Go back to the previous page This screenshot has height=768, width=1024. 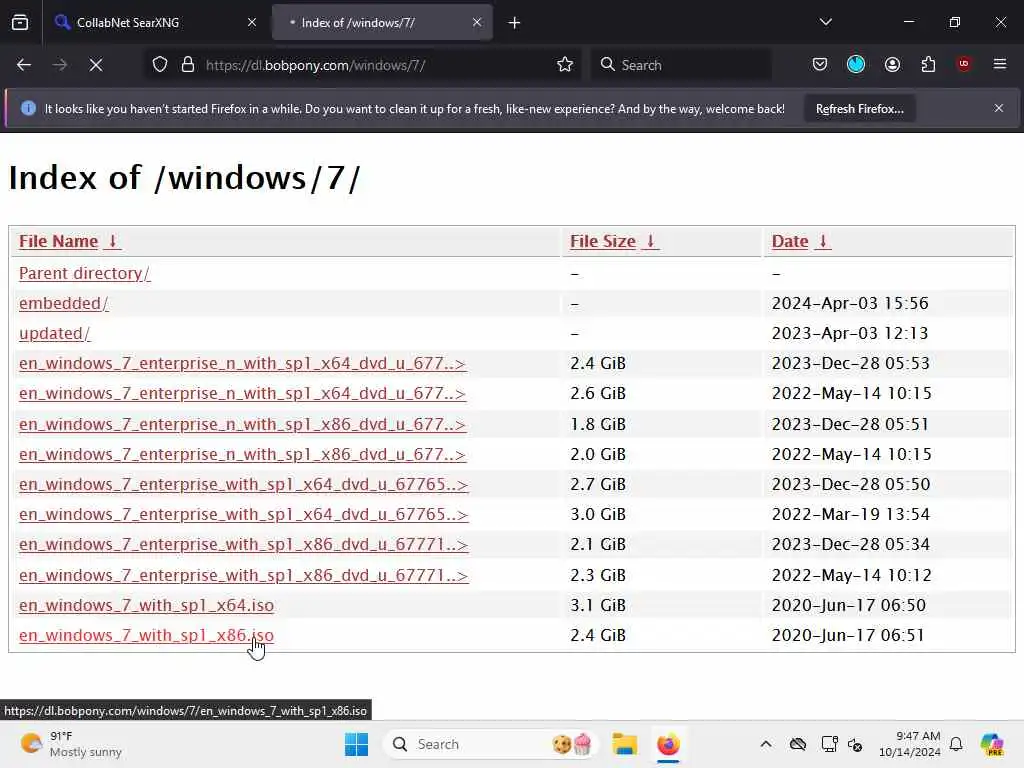coord(24,65)
